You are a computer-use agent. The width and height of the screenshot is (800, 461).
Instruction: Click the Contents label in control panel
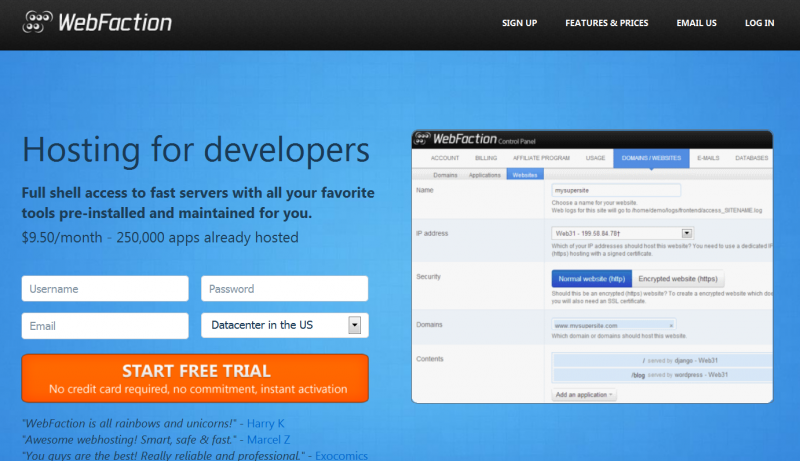click(x=430, y=359)
